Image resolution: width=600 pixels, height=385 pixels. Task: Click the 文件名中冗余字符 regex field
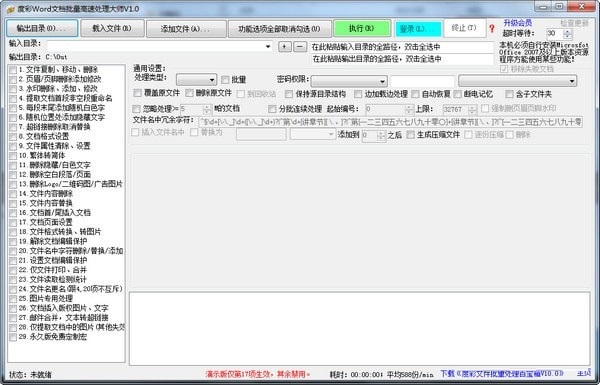tap(390, 122)
